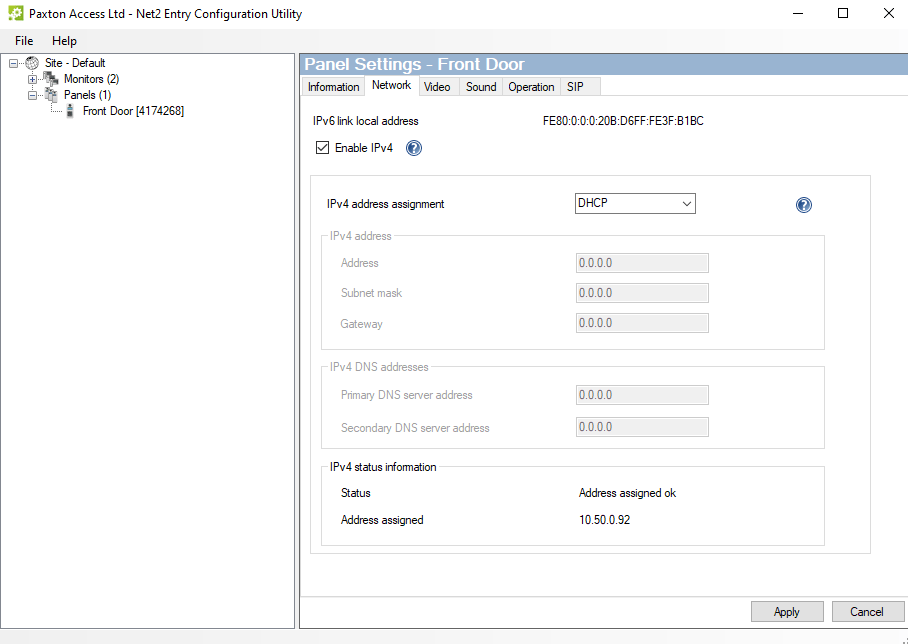This screenshot has height=644, width=908.
Task: Click the IPv4 Address input field
Action: (642, 263)
